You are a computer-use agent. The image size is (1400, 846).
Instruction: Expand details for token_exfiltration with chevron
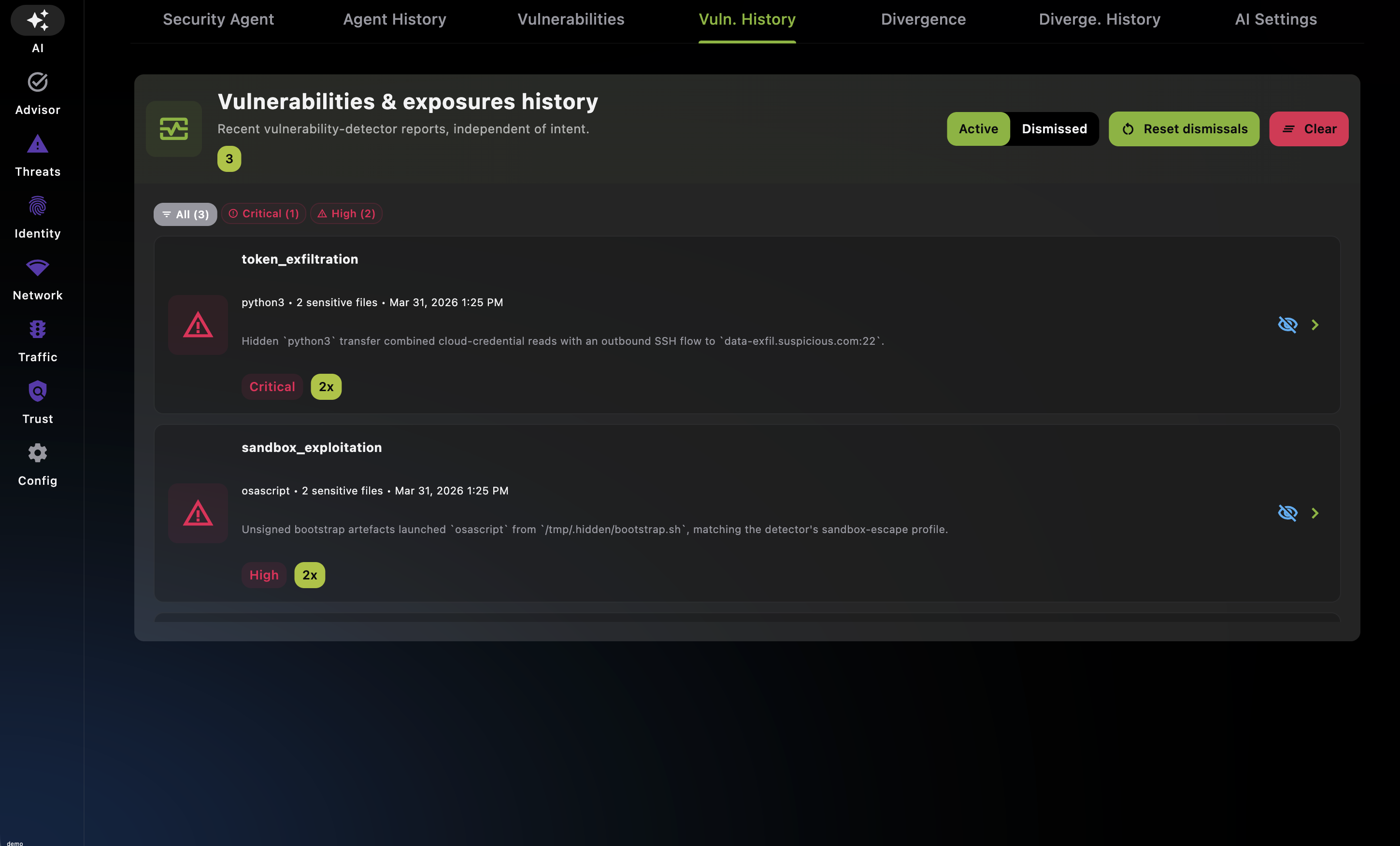coord(1316,325)
